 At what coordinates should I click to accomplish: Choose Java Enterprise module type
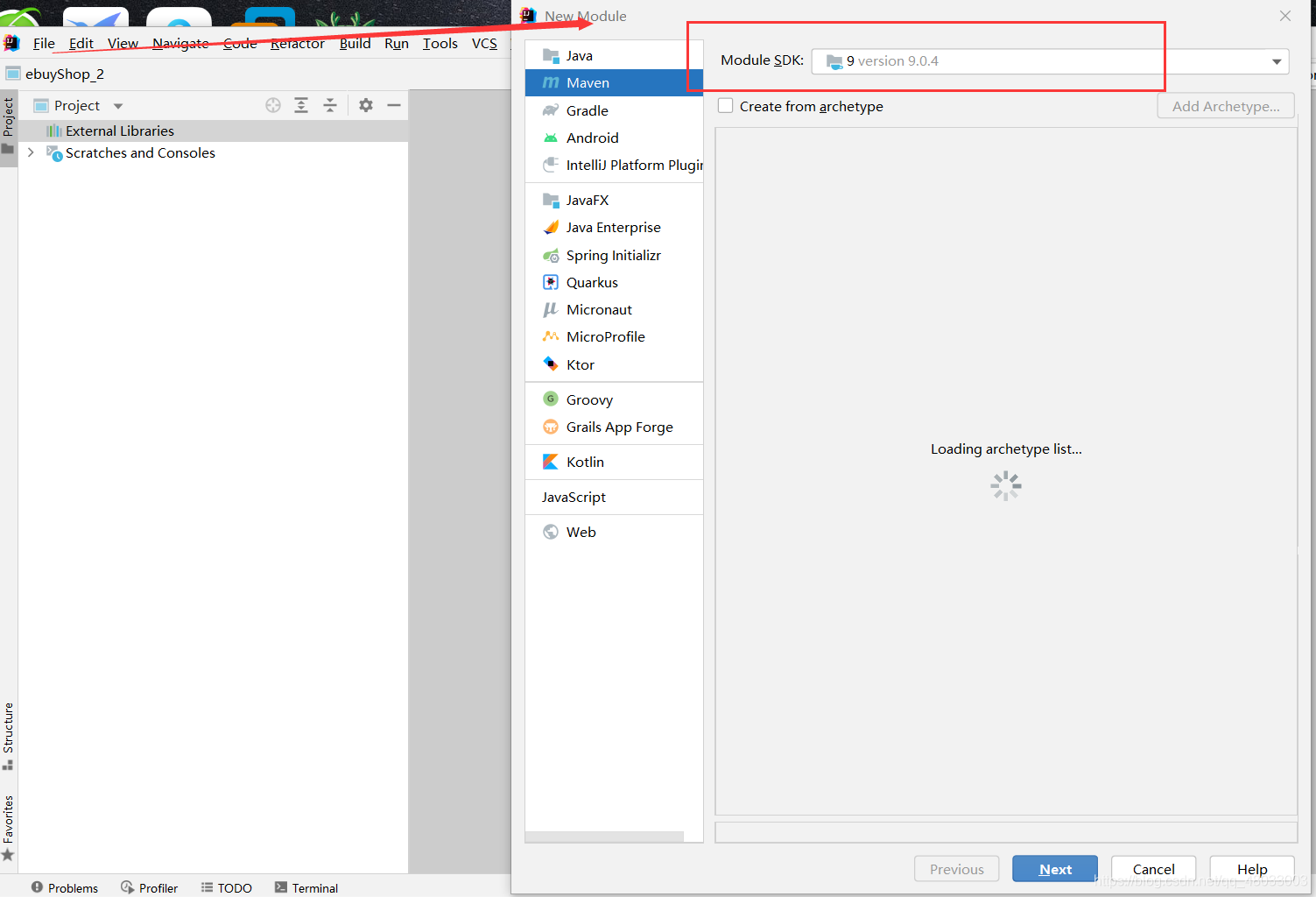tap(614, 227)
